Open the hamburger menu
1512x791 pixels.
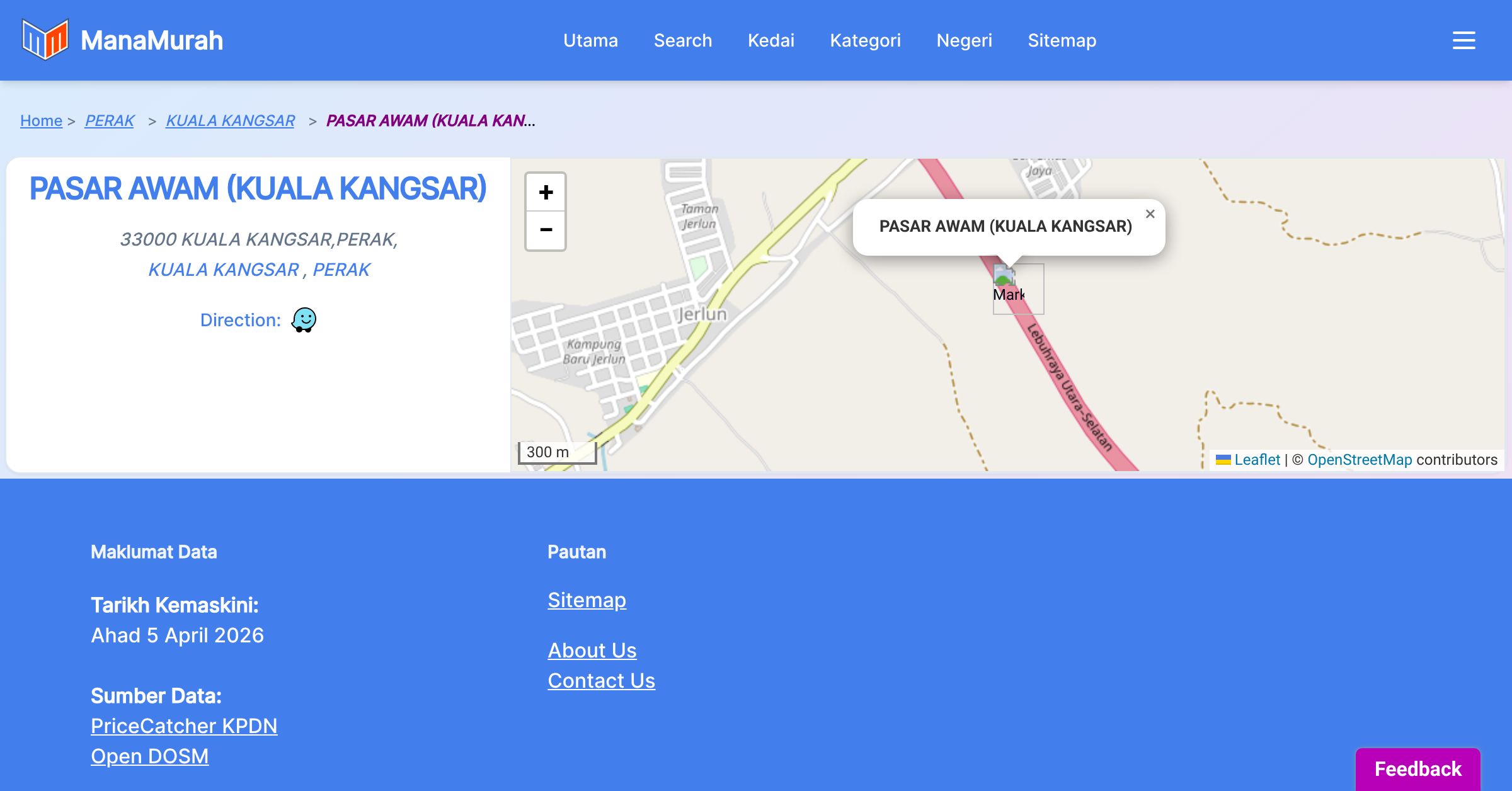coord(1463,40)
